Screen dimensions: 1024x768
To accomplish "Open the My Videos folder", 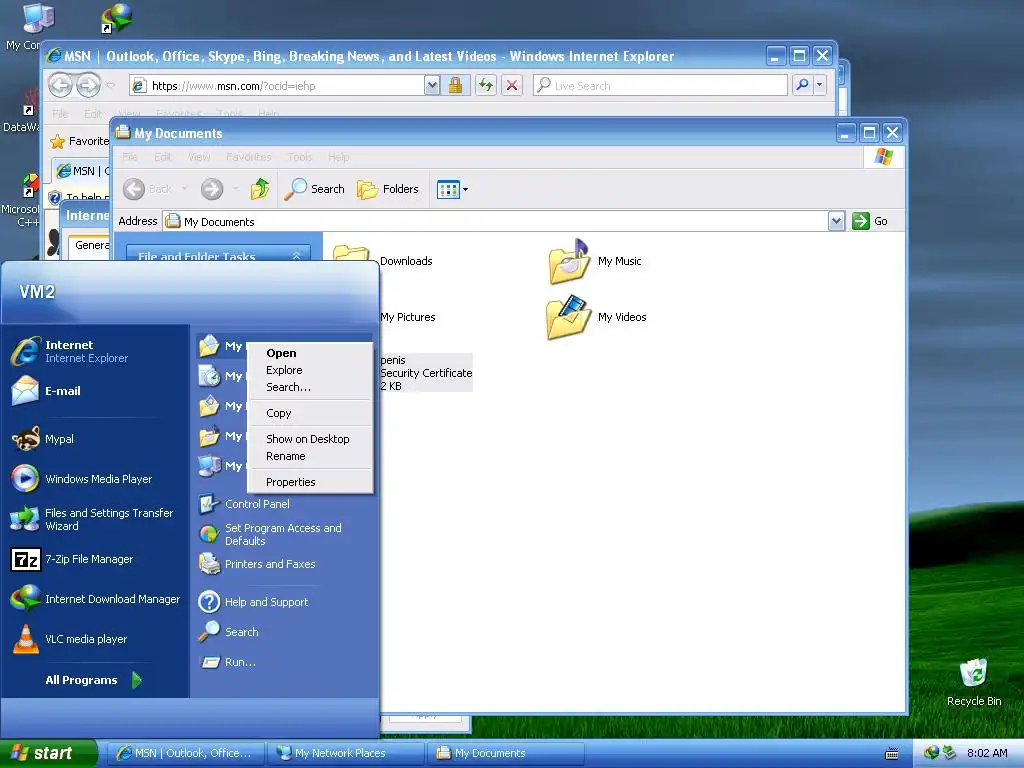I will tap(597, 317).
